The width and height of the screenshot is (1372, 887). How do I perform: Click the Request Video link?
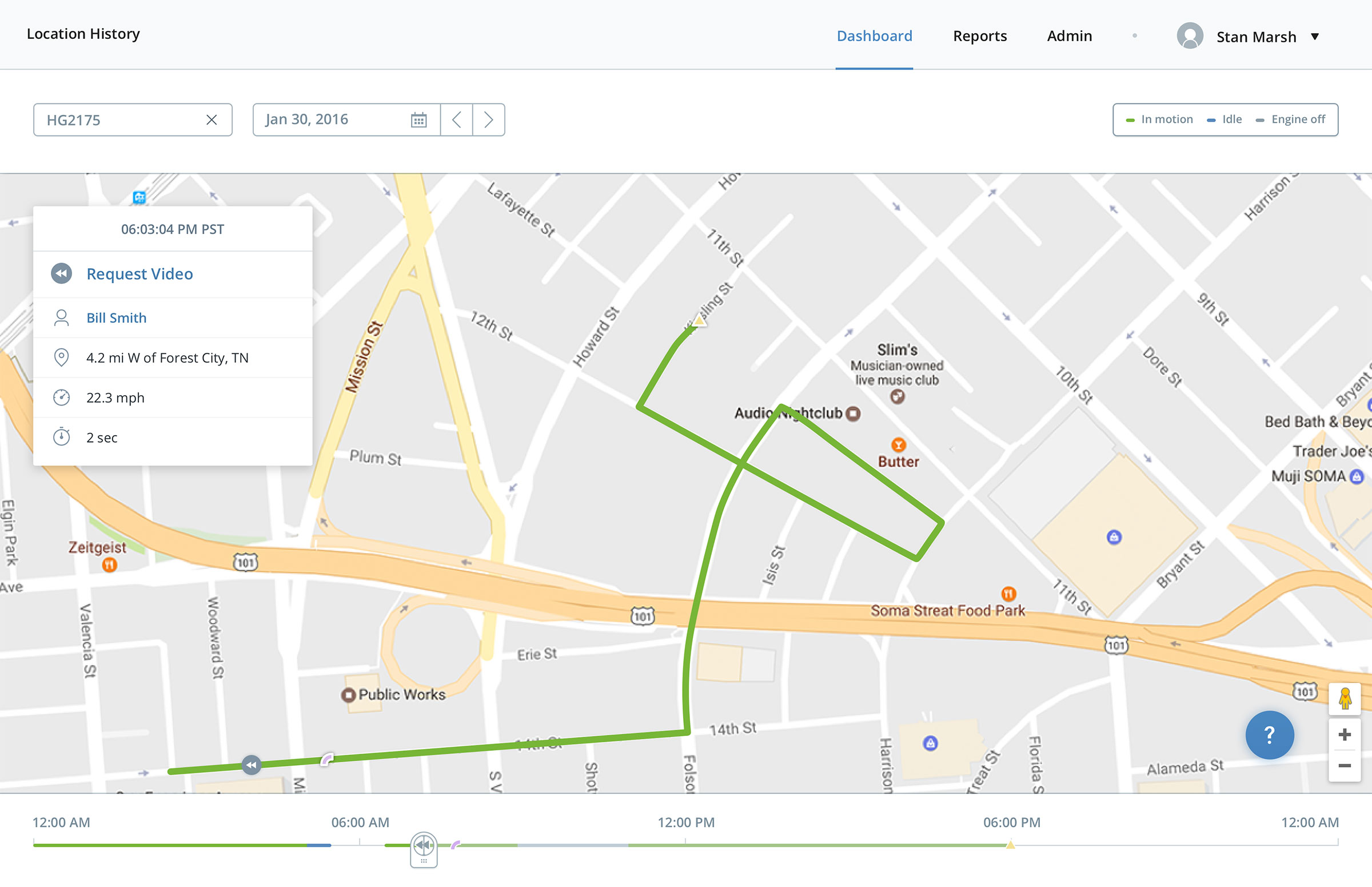tap(139, 273)
